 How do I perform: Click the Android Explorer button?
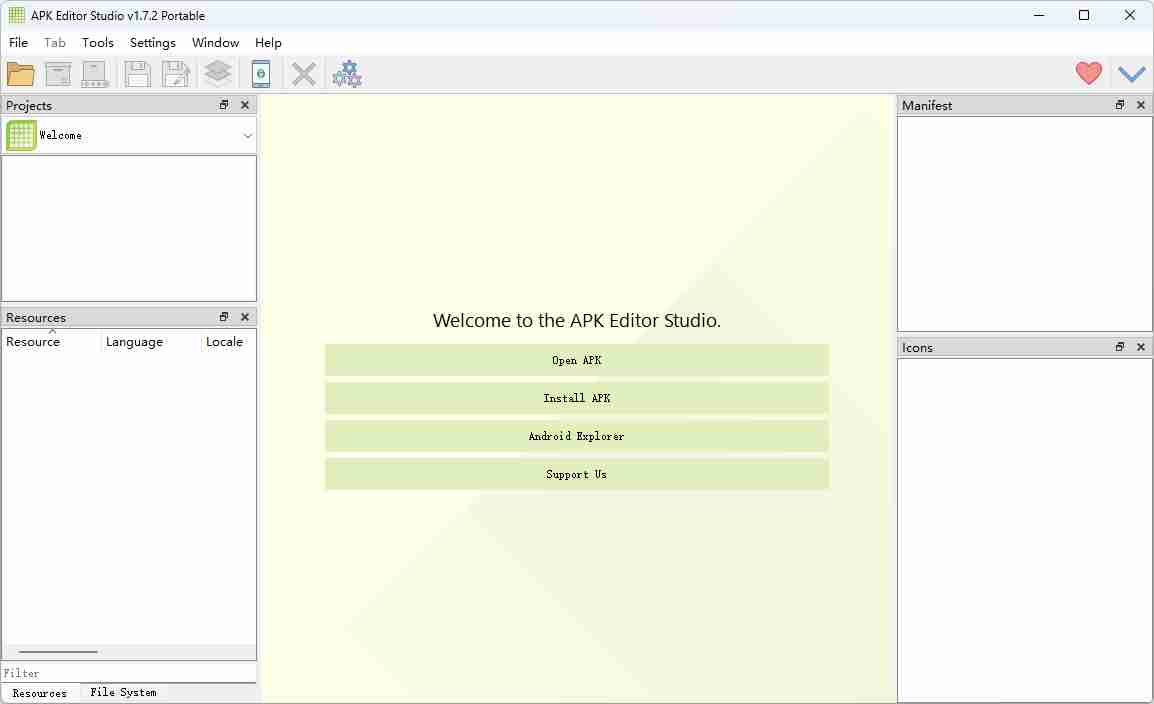(x=576, y=436)
